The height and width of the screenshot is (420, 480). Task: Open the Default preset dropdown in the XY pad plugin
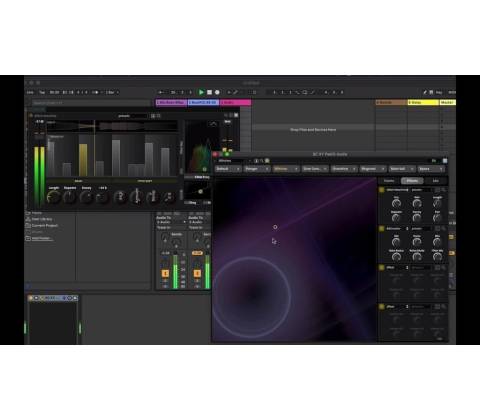228,169
